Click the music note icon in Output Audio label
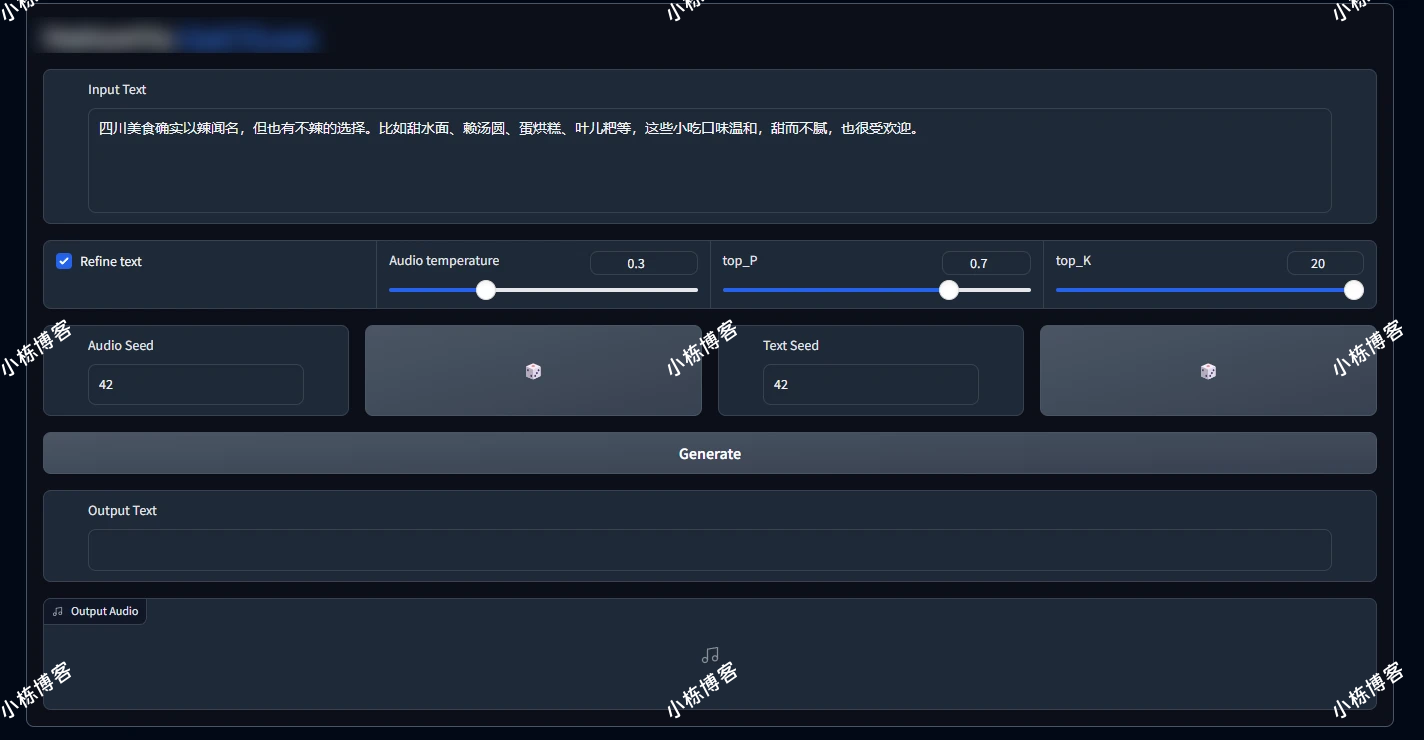Image resolution: width=1424 pixels, height=740 pixels. (58, 611)
